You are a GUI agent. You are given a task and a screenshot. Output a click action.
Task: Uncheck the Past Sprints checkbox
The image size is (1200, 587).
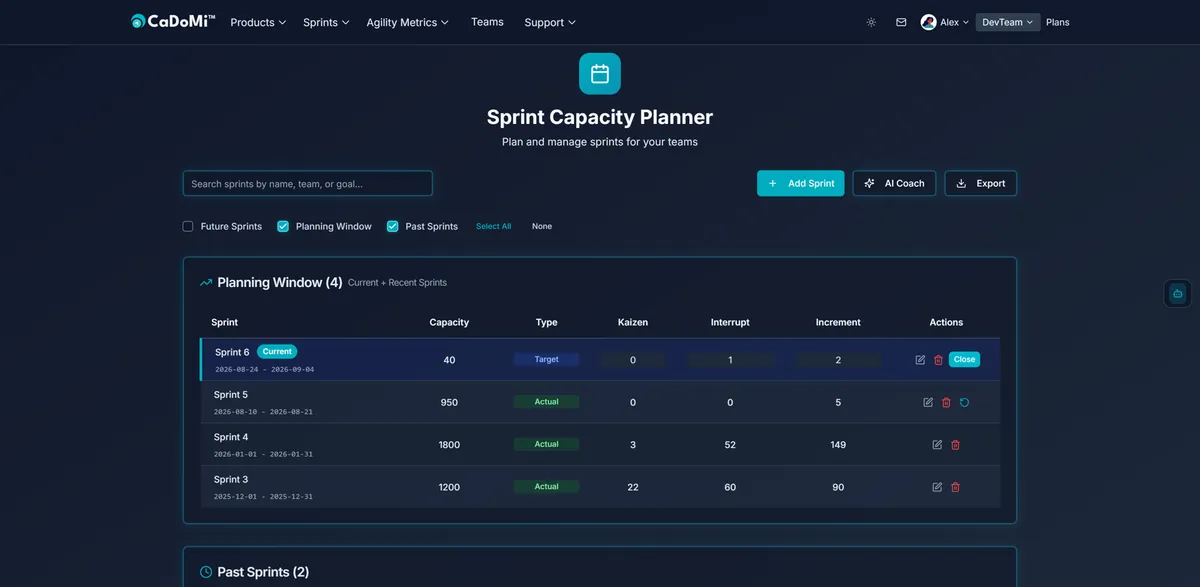point(393,226)
